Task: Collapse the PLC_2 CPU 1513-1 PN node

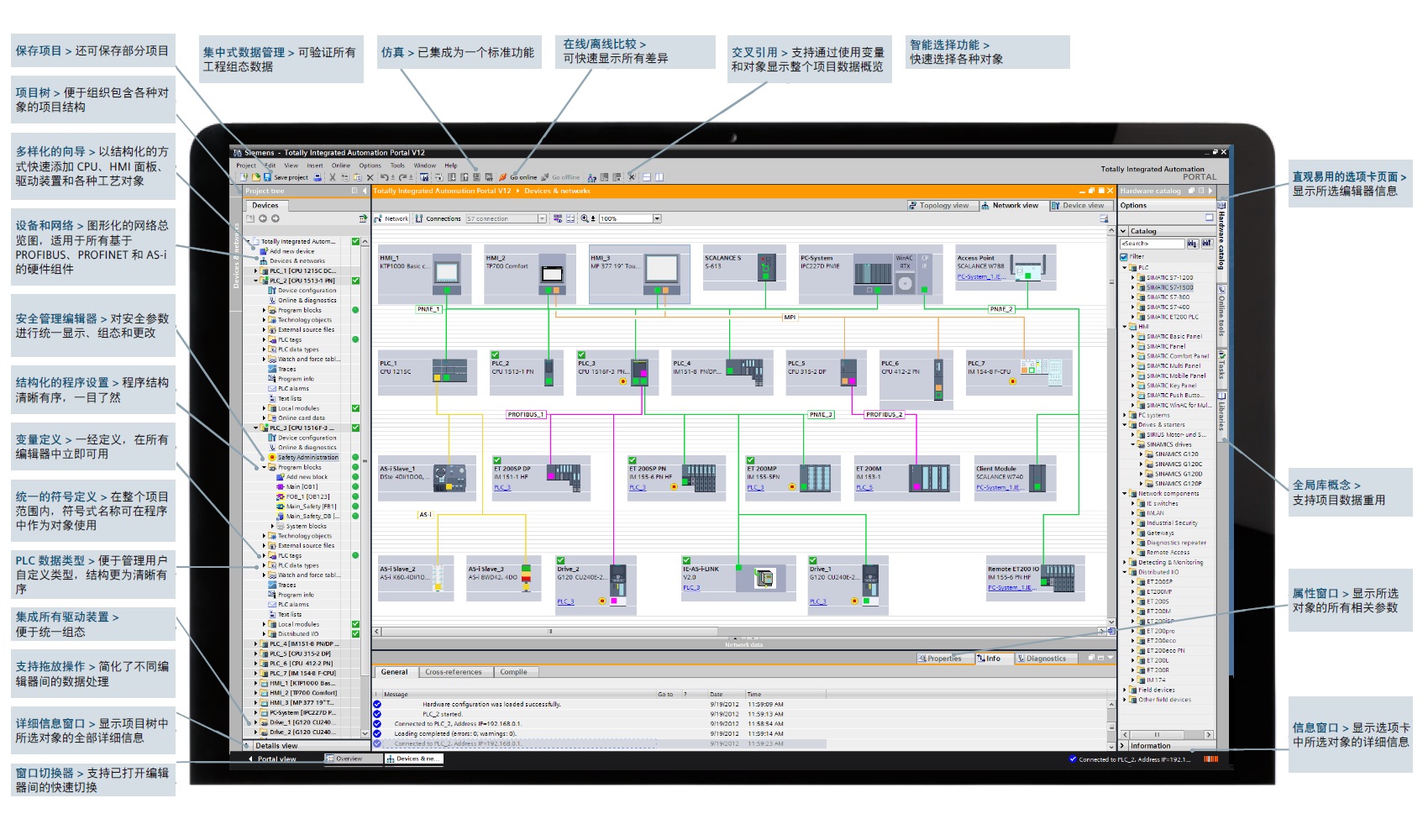Action: click(256, 281)
